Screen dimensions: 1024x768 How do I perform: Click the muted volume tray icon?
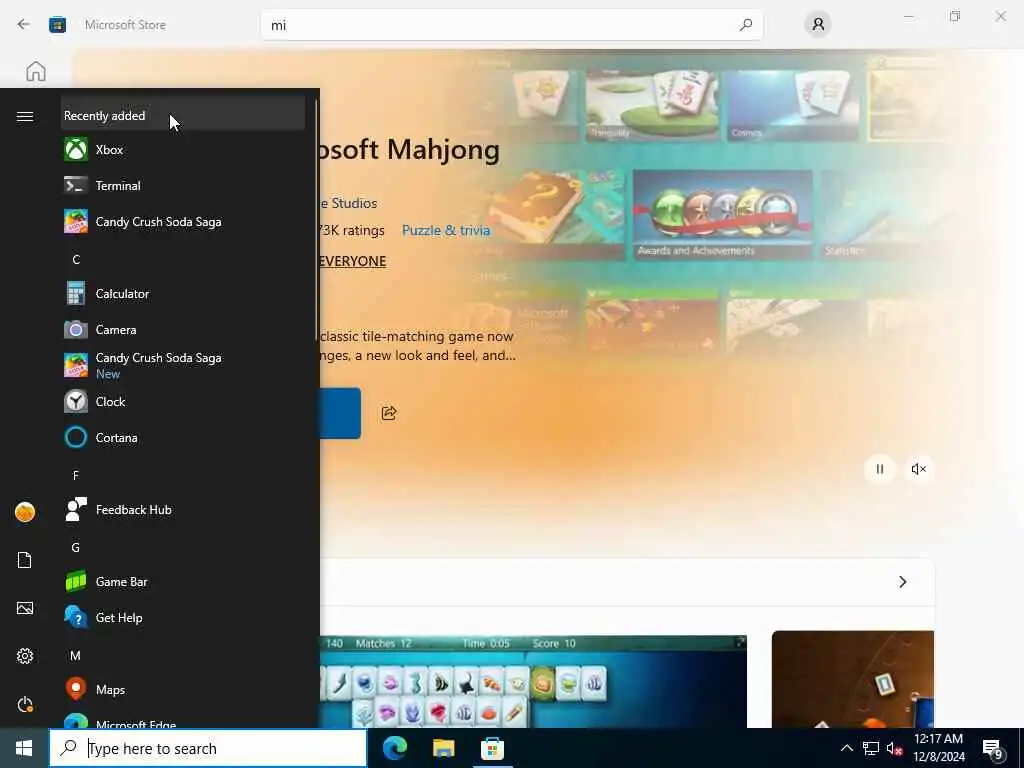click(x=894, y=748)
